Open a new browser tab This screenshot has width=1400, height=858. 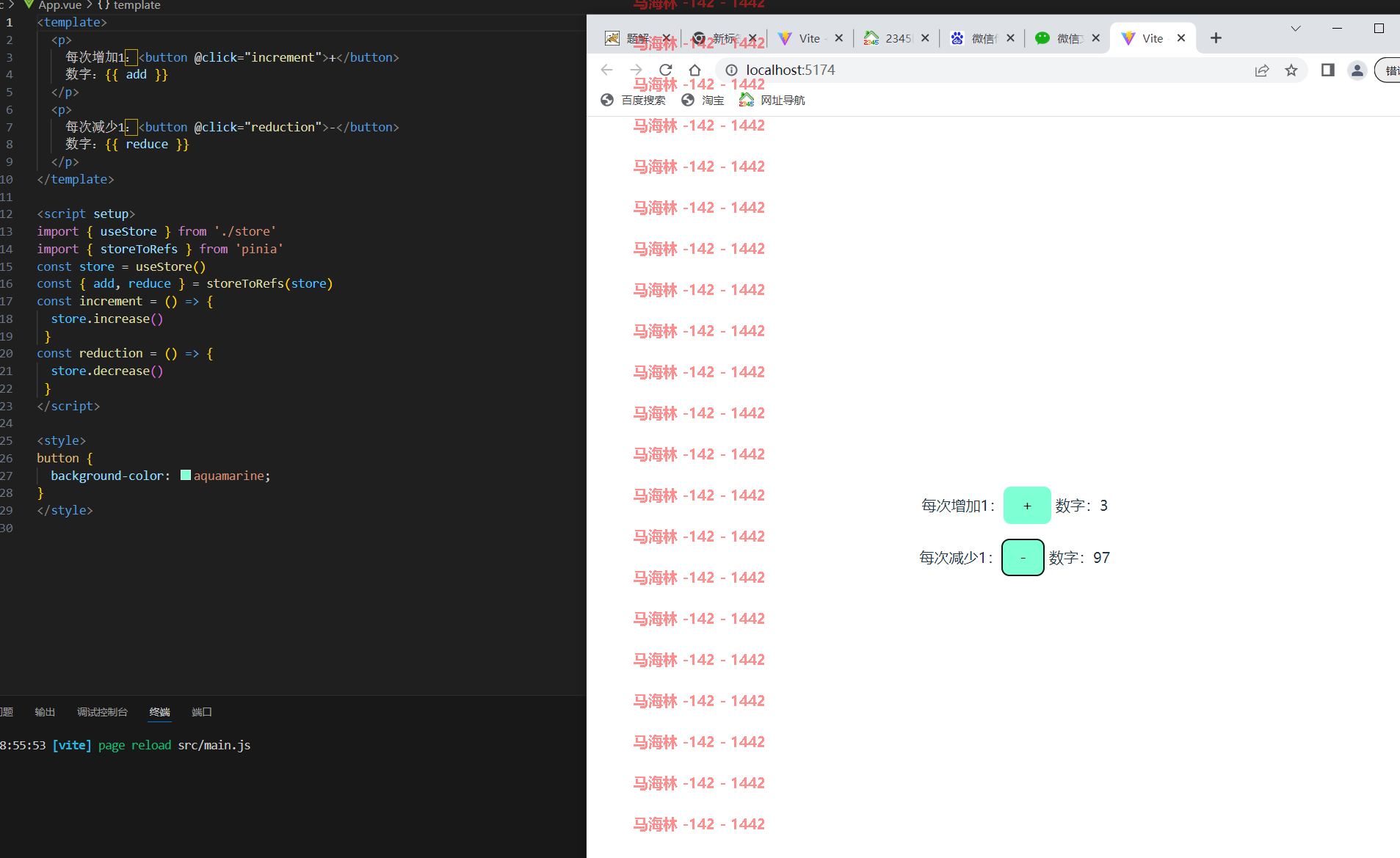[x=1216, y=38]
